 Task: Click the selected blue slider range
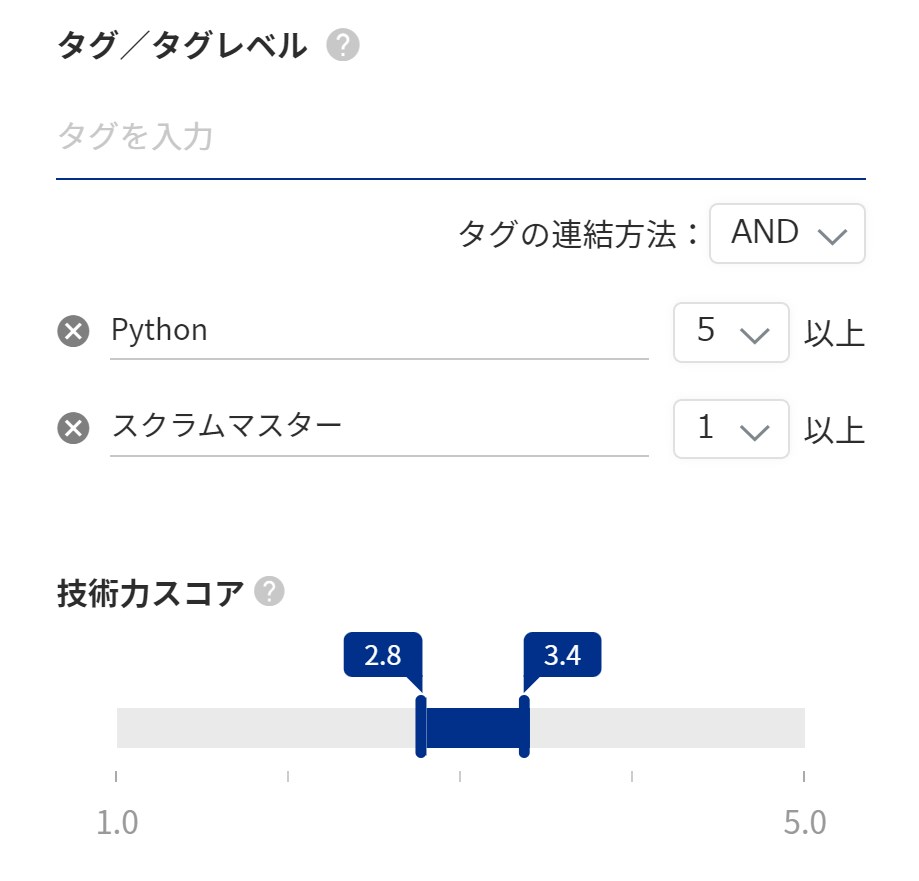[x=472, y=727]
